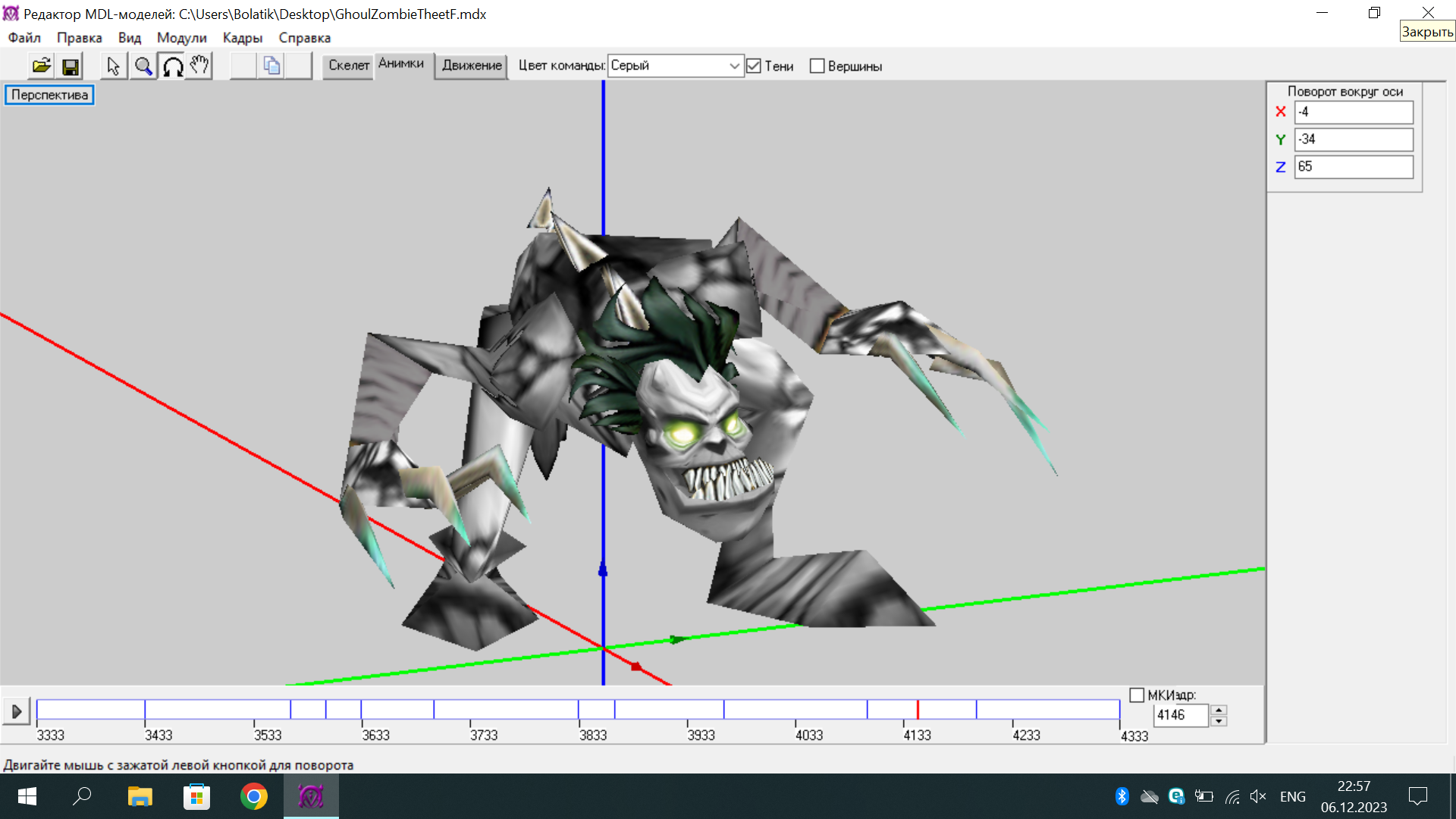Viewport: 1456px width, 819px height.
Task: Switch the ENG input language indicator
Action: tap(1293, 796)
